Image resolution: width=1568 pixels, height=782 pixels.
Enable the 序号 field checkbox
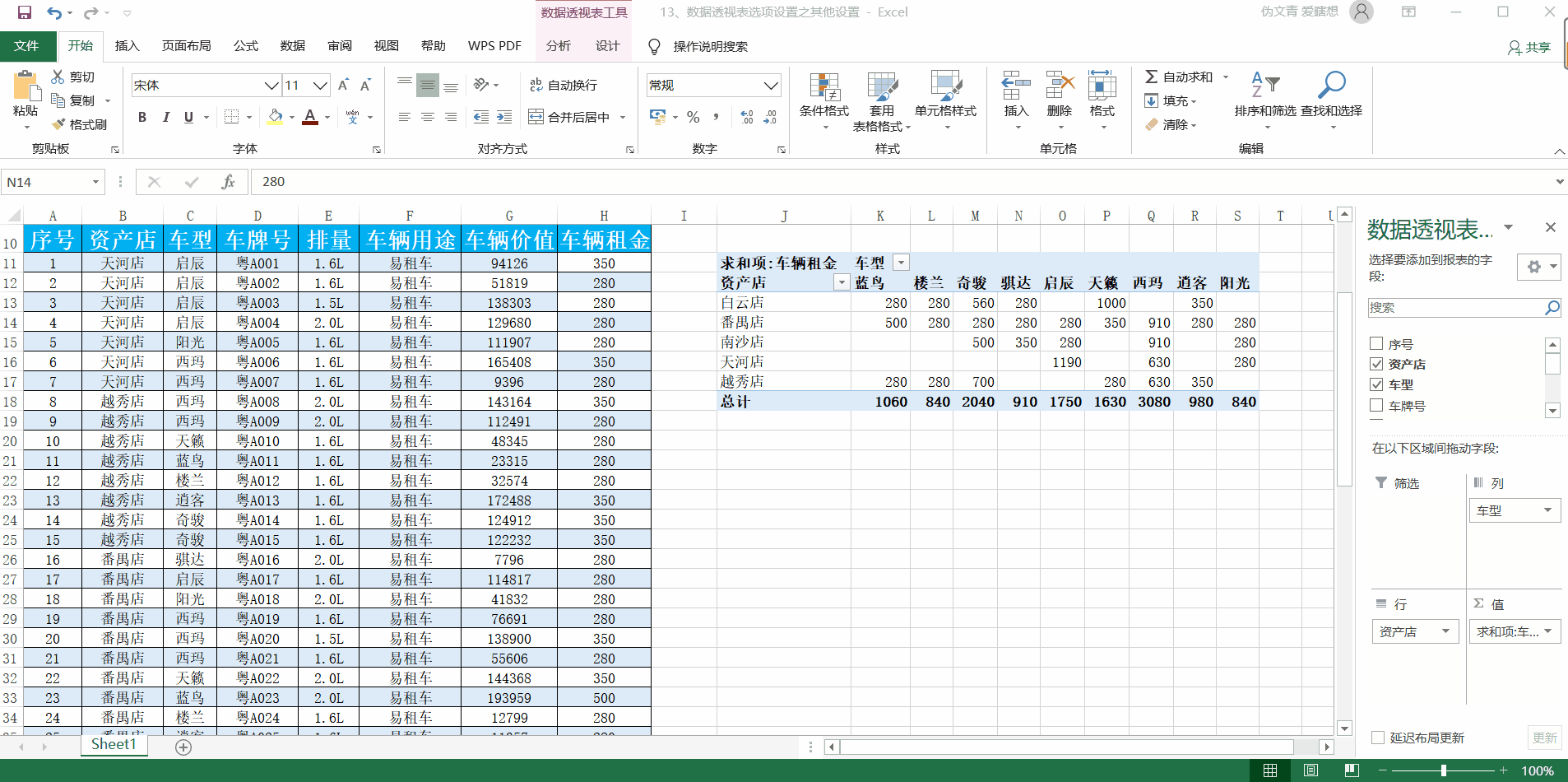(1376, 344)
